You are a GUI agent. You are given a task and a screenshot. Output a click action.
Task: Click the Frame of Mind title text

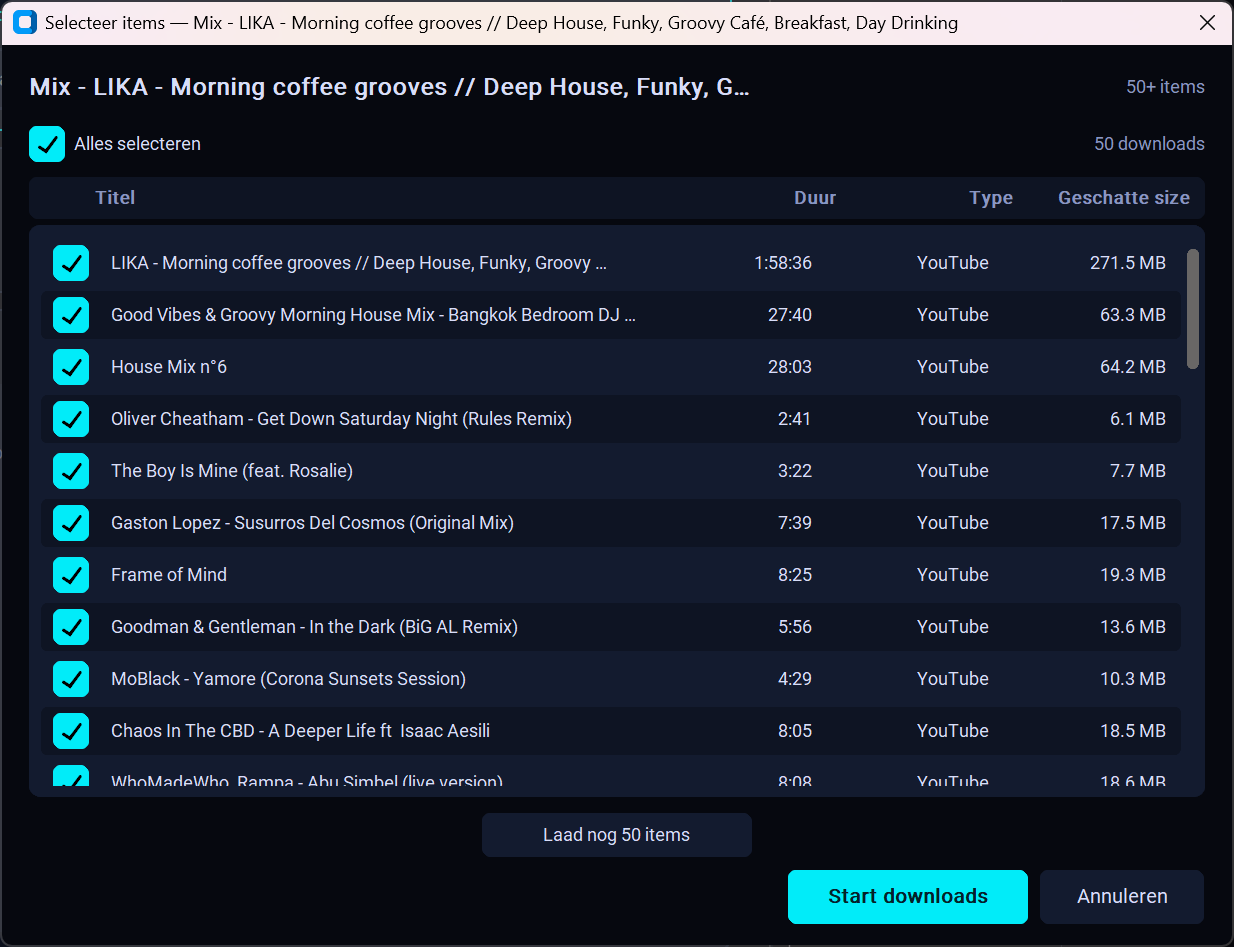pos(169,575)
